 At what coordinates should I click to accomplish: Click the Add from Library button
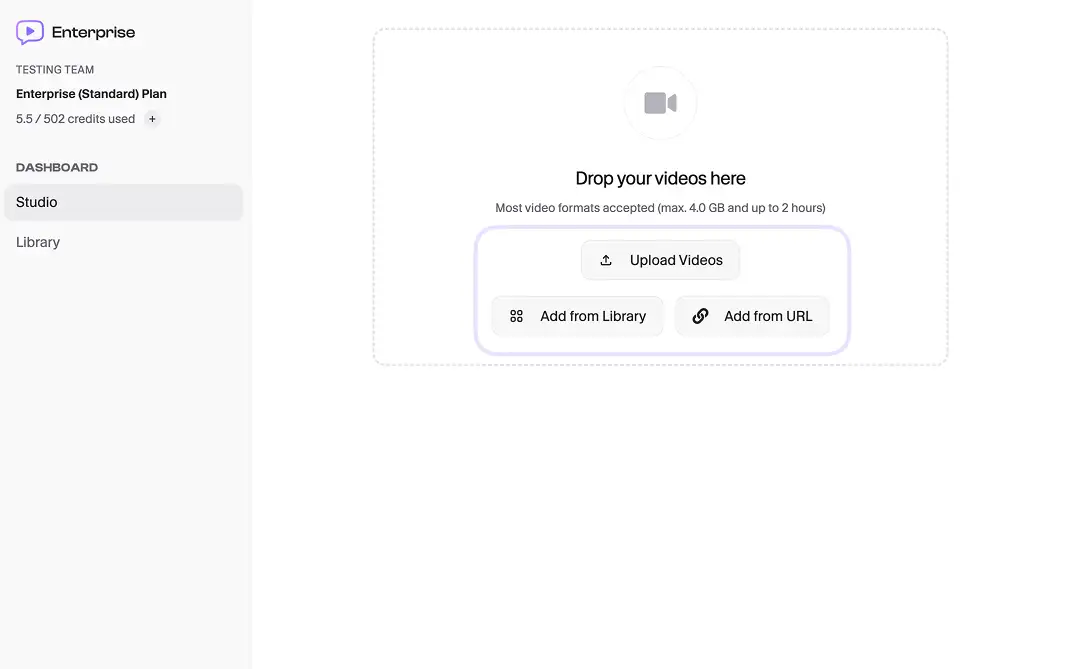(578, 315)
